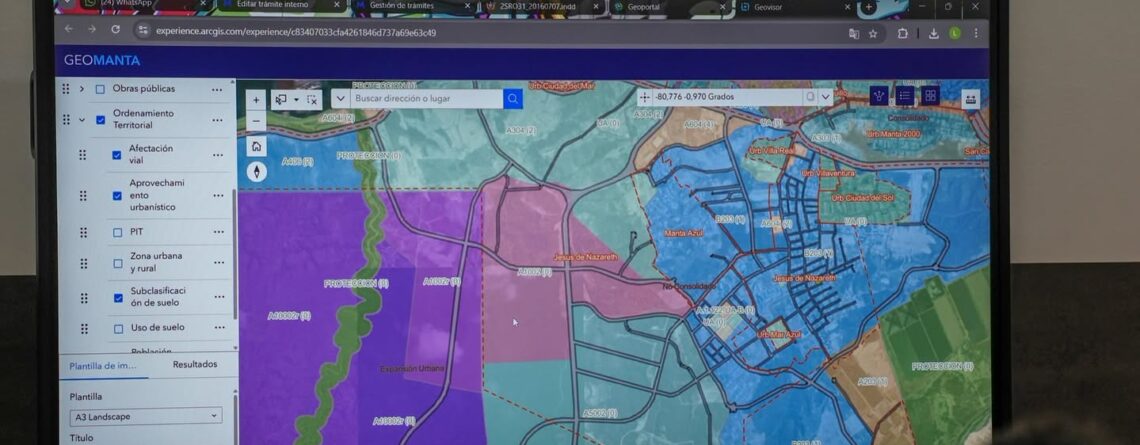The width and height of the screenshot is (1140, 445).
Task: Switch to the Resultados tab
Action: coord(194,365)
